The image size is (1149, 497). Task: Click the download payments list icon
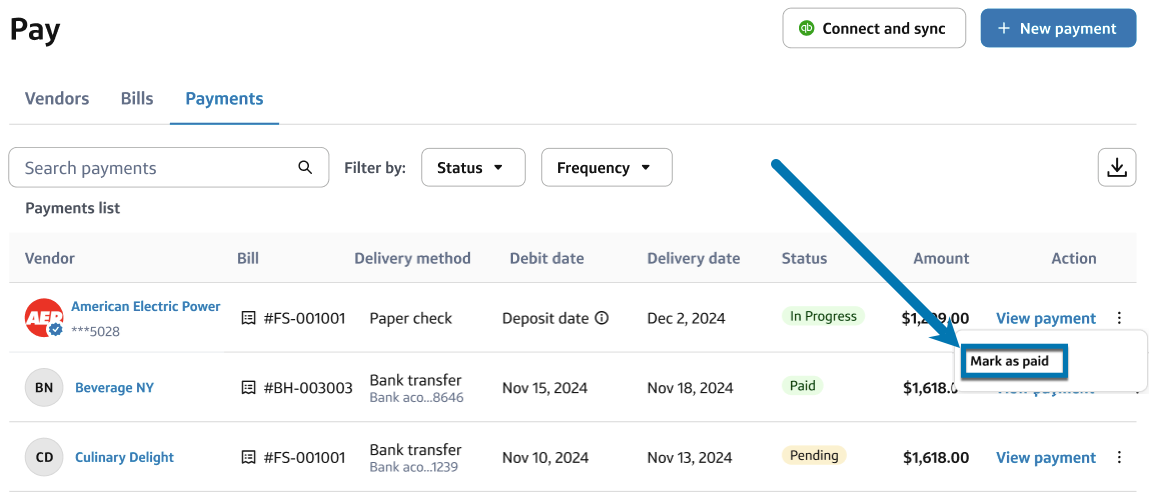1117,167
